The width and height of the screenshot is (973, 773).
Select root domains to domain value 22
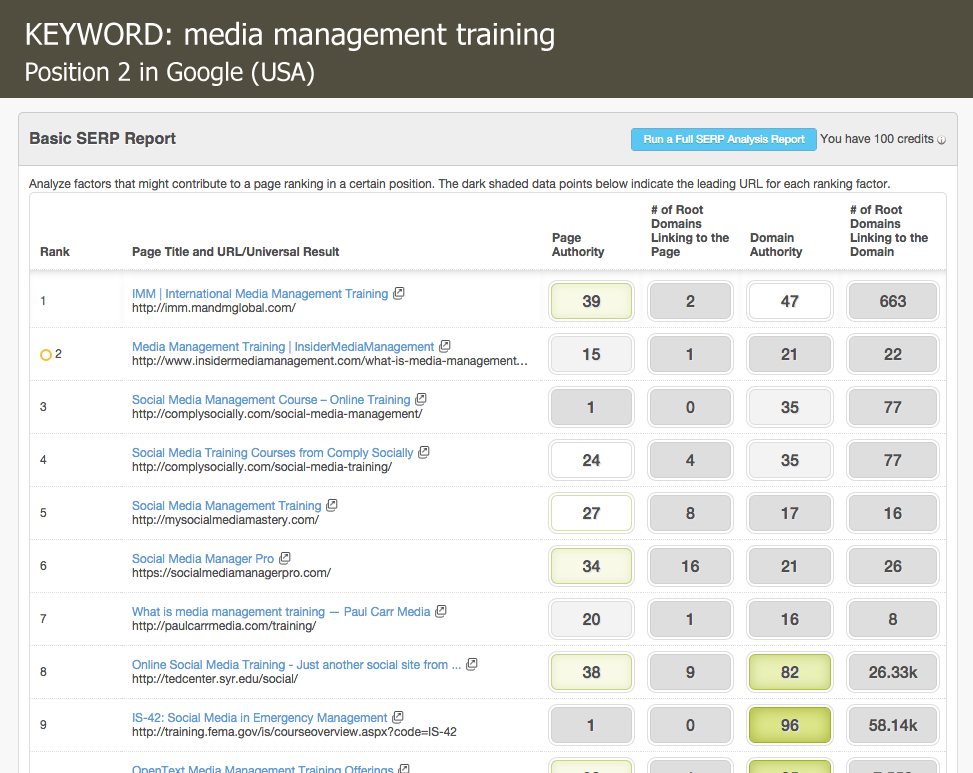pyautogui.click(x=892, y=354)
